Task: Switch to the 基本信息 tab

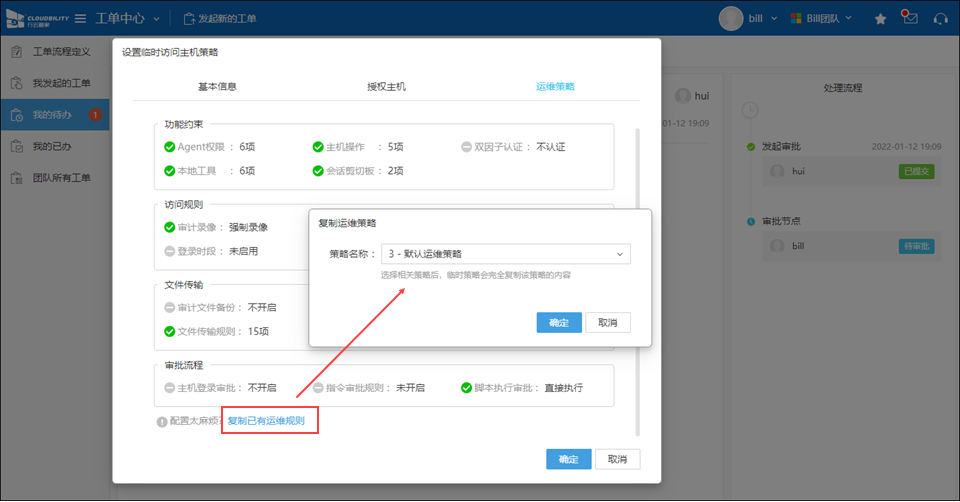Action: (x=217, y=87)
